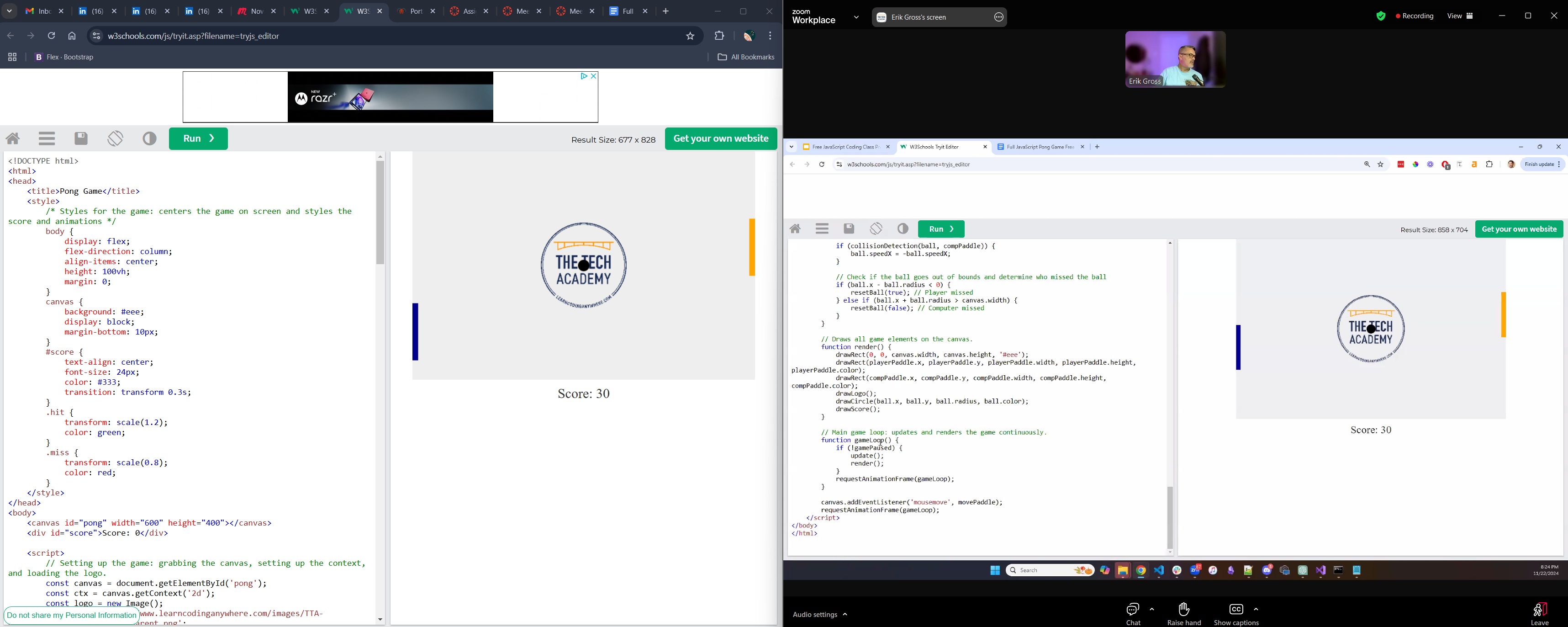Expand Audio settings in Zoom

coord(820,615)
